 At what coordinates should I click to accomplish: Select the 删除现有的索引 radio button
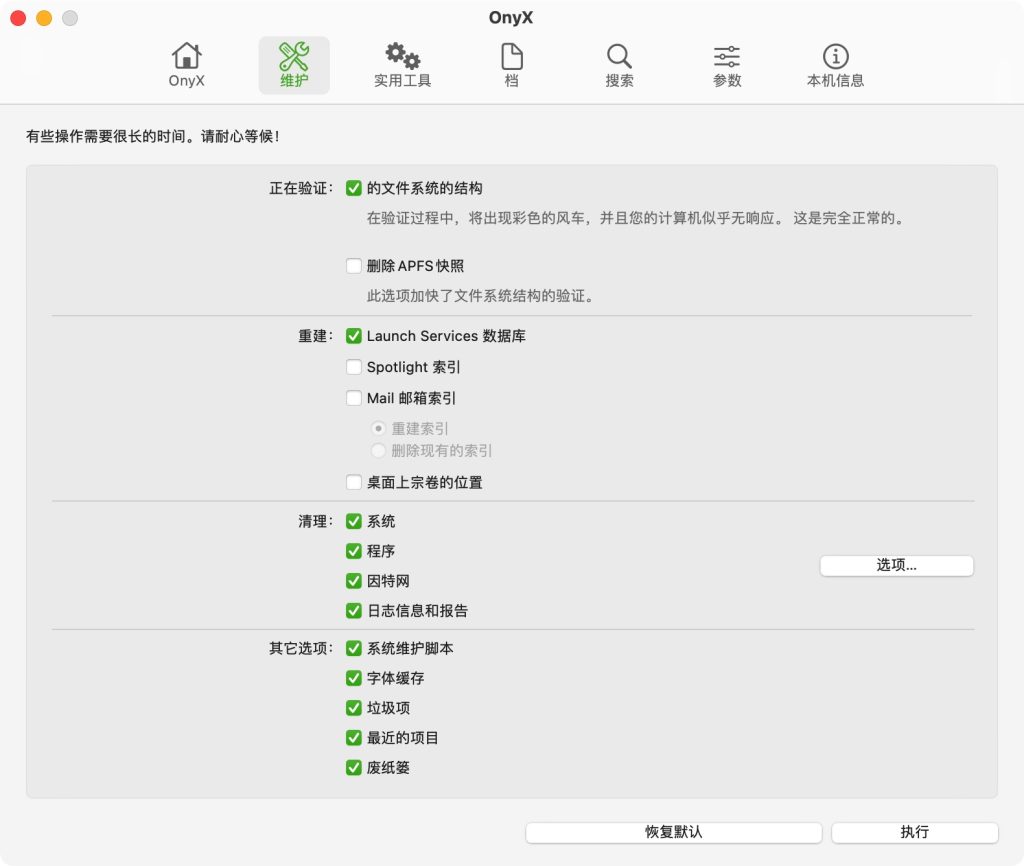pyautogui.click(x=378, y=451)
